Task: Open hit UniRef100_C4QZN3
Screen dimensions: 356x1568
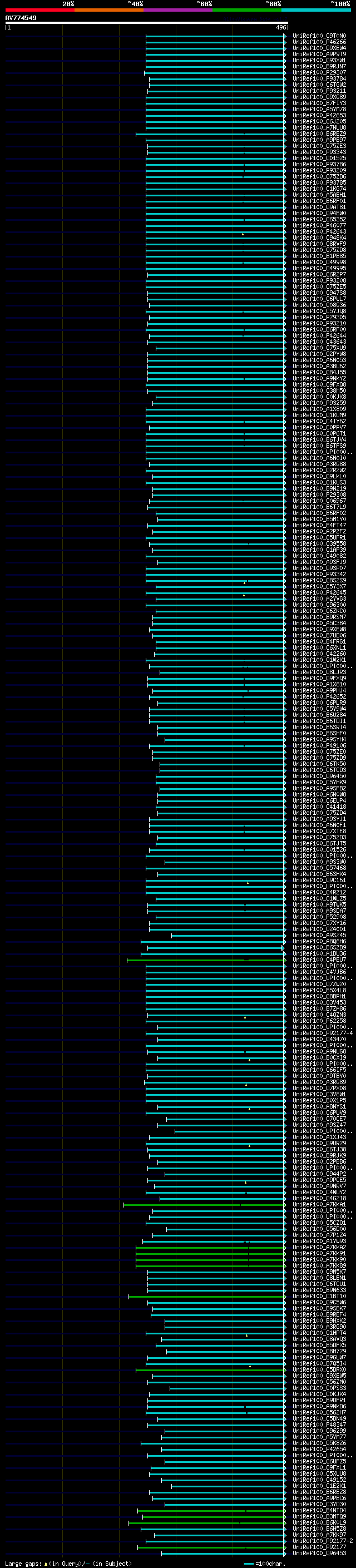Action: 319,1015
